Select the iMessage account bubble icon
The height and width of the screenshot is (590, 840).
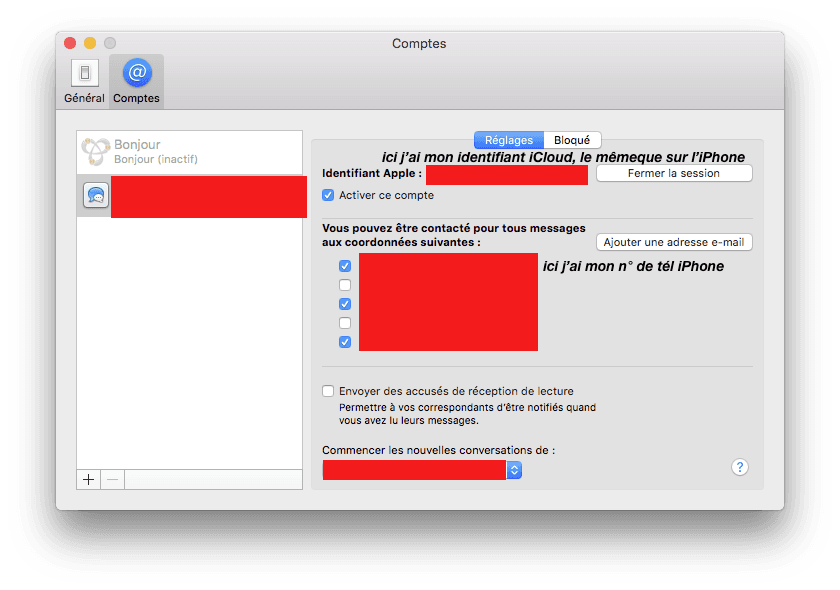click(x=96, y=196)
